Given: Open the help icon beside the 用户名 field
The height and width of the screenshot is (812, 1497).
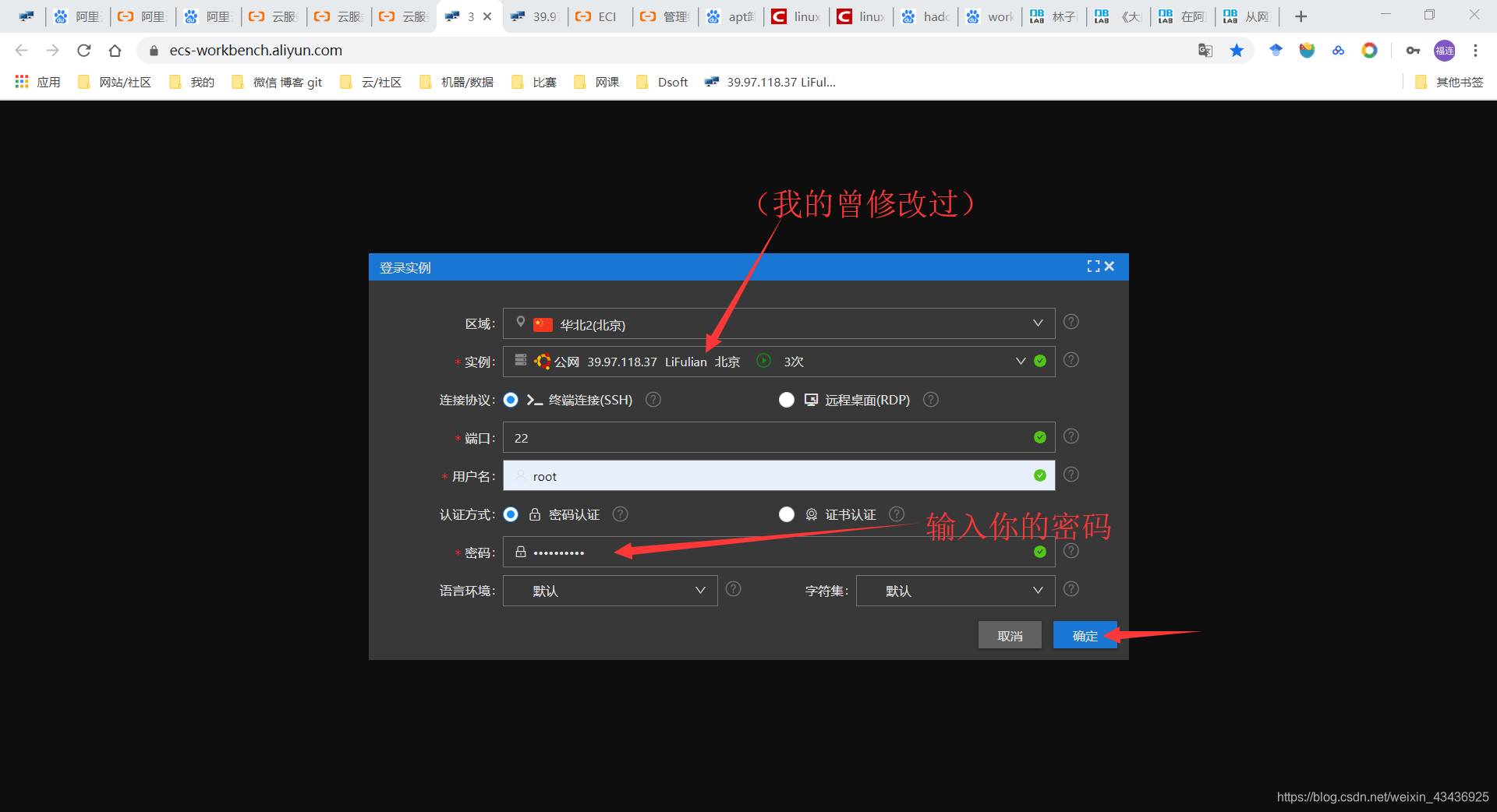Looking at the screenshot, I should tap(1071, 475).
